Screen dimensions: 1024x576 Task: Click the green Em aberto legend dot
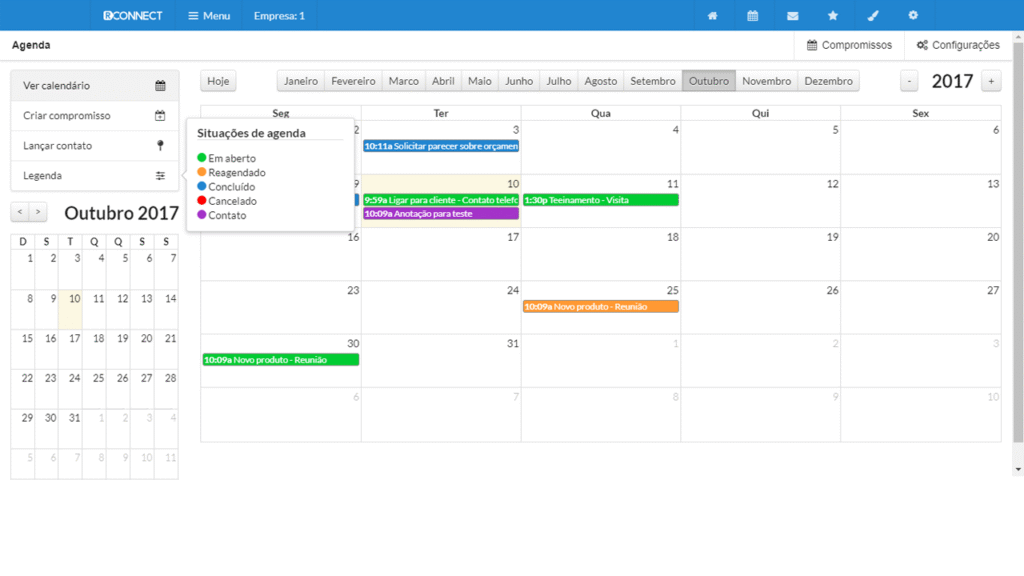coord(202,158)
